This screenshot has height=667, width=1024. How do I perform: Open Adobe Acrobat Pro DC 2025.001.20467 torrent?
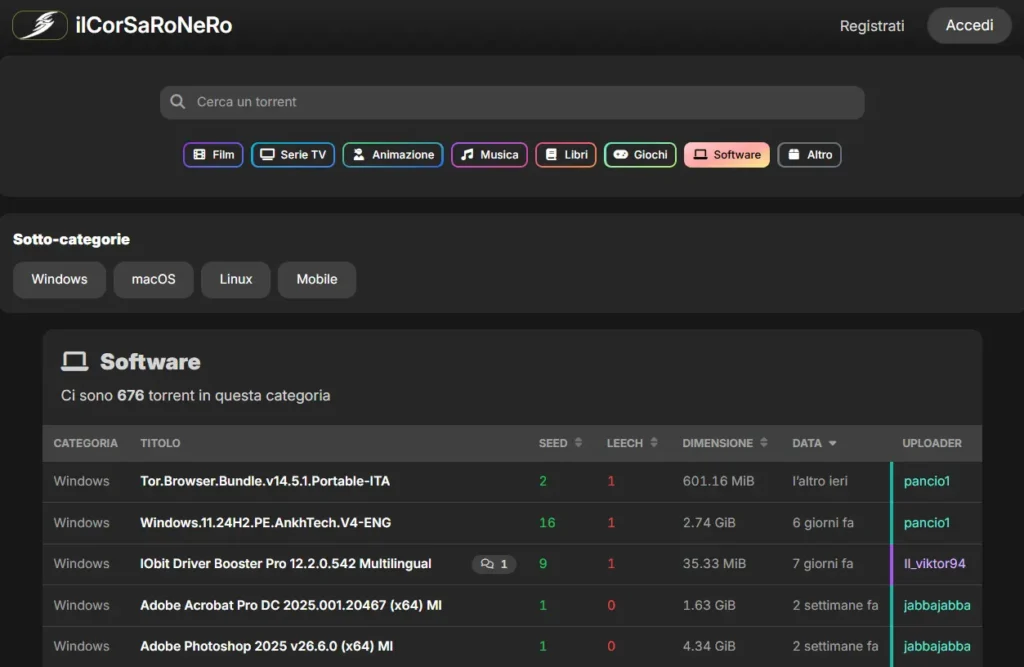pyautogui.click(x=291, y=605)
